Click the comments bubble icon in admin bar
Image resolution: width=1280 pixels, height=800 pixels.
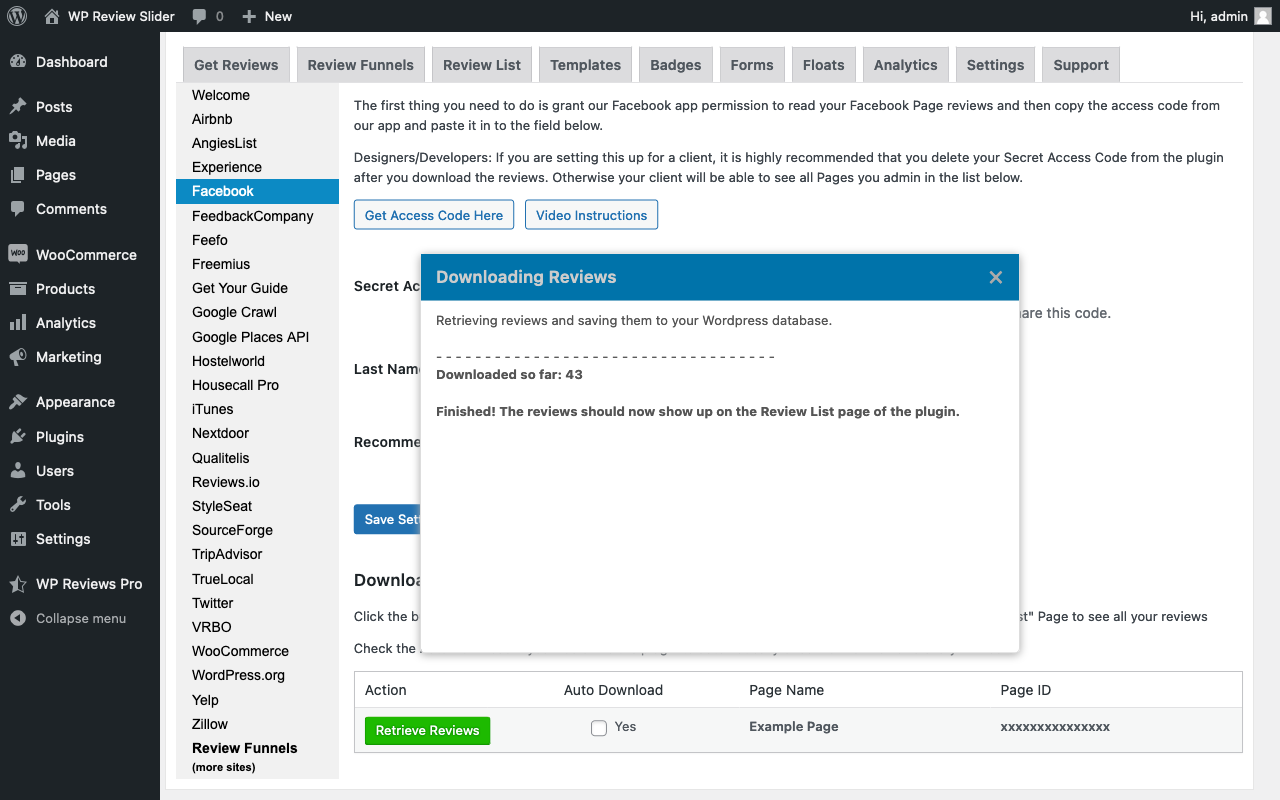click(x=200, y=16)
